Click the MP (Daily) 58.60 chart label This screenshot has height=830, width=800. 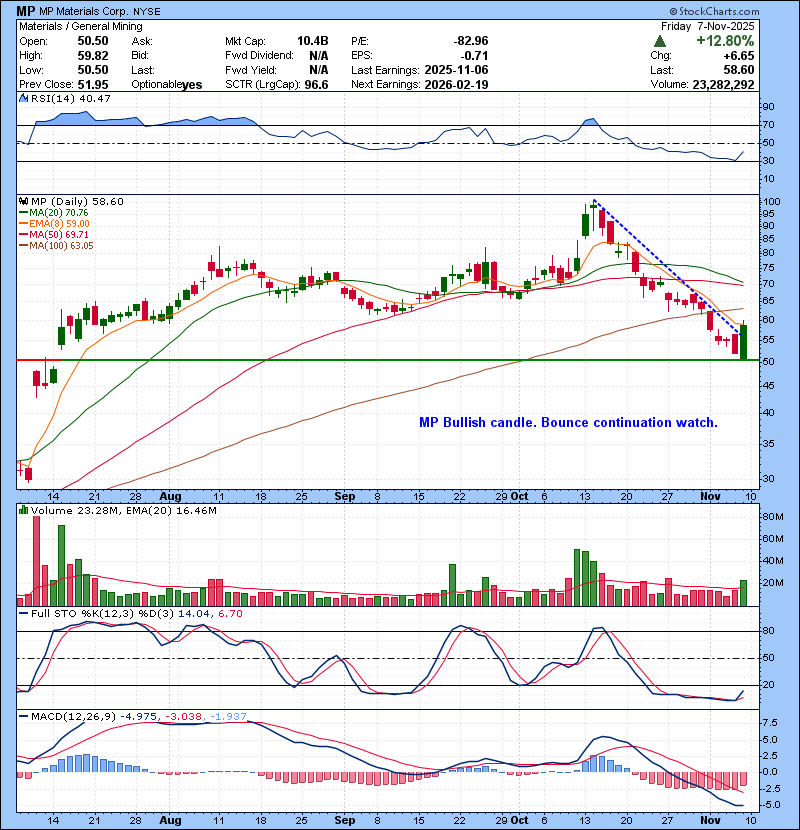click(77, 202)
